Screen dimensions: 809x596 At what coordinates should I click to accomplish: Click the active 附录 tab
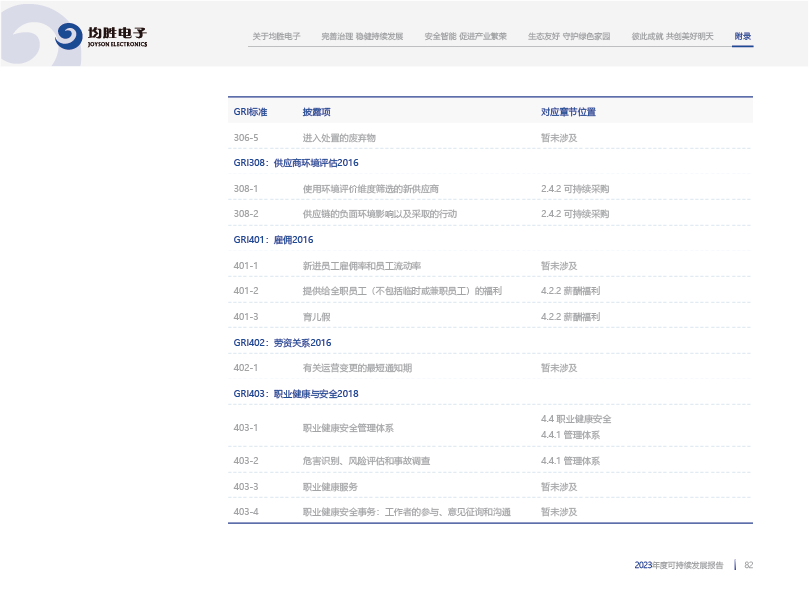click(742, 36)
